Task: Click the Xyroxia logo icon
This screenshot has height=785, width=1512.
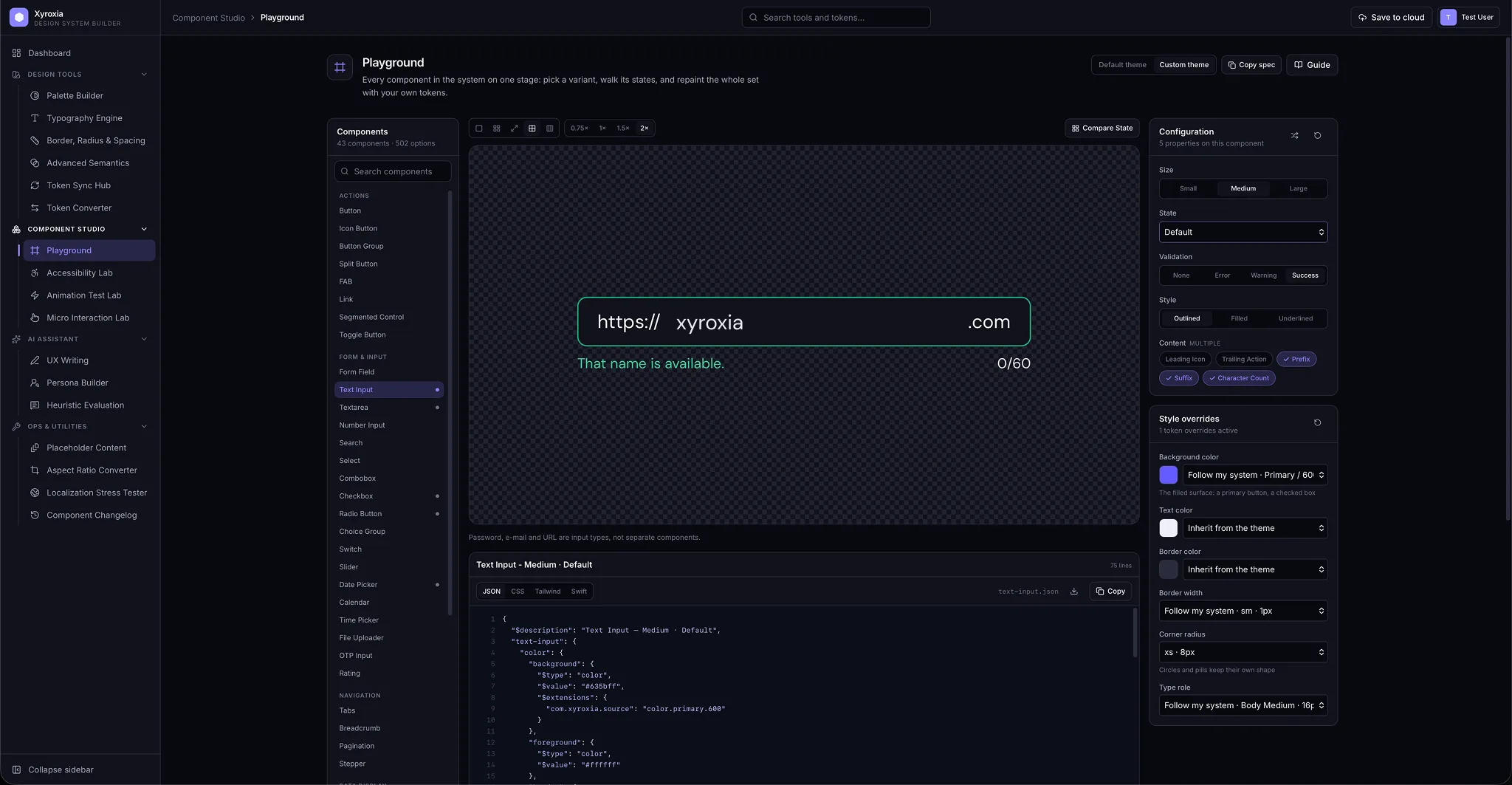Action: tap(18, 17)
